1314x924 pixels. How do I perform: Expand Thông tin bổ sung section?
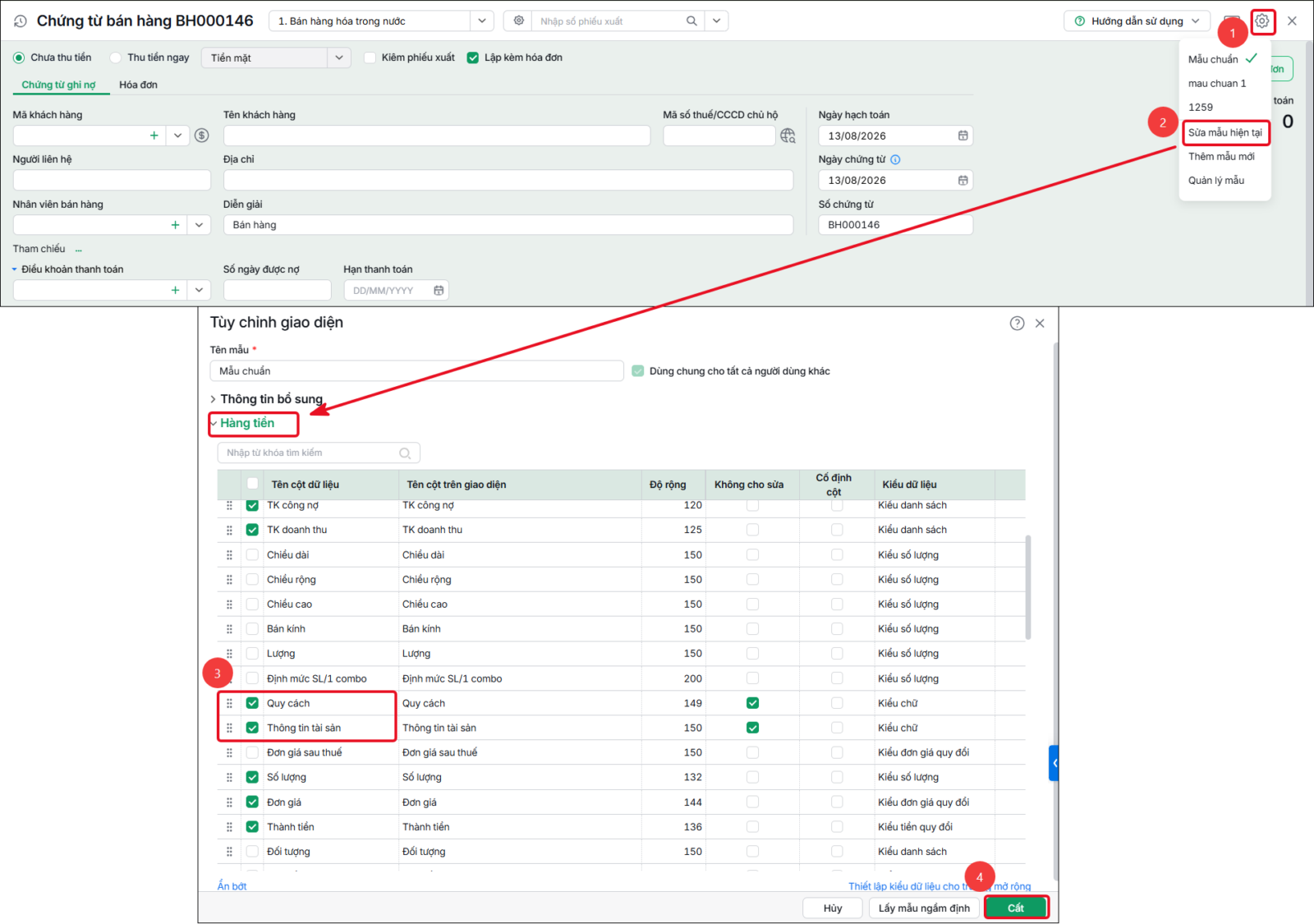[266, 399]
